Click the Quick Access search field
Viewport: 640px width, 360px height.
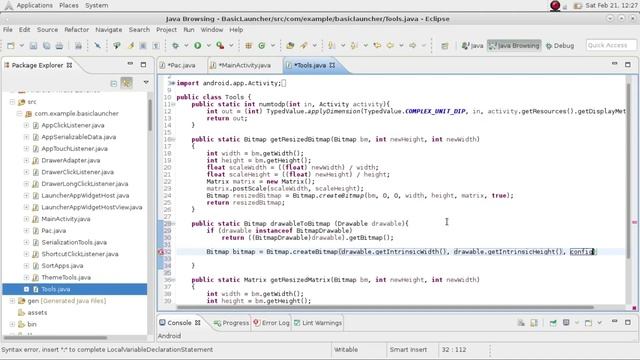(x=611, y=45)
